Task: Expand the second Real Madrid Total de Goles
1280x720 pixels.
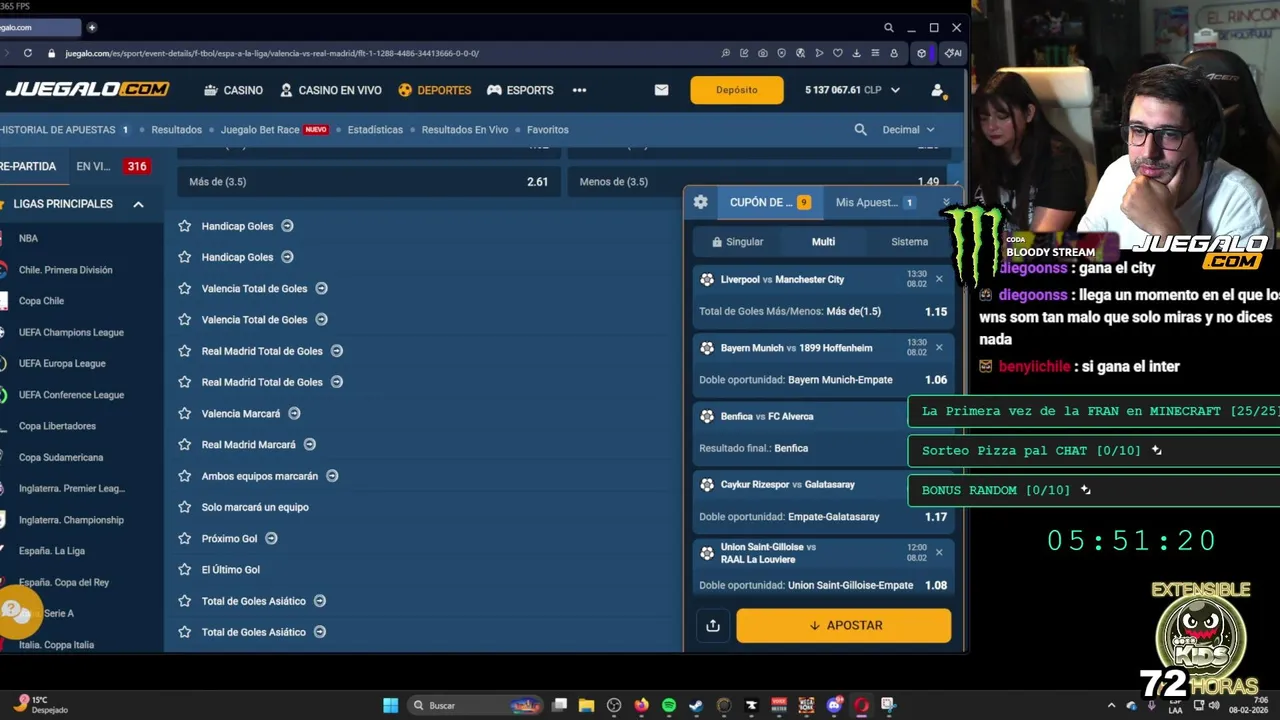Action: [x=337, y=382]
